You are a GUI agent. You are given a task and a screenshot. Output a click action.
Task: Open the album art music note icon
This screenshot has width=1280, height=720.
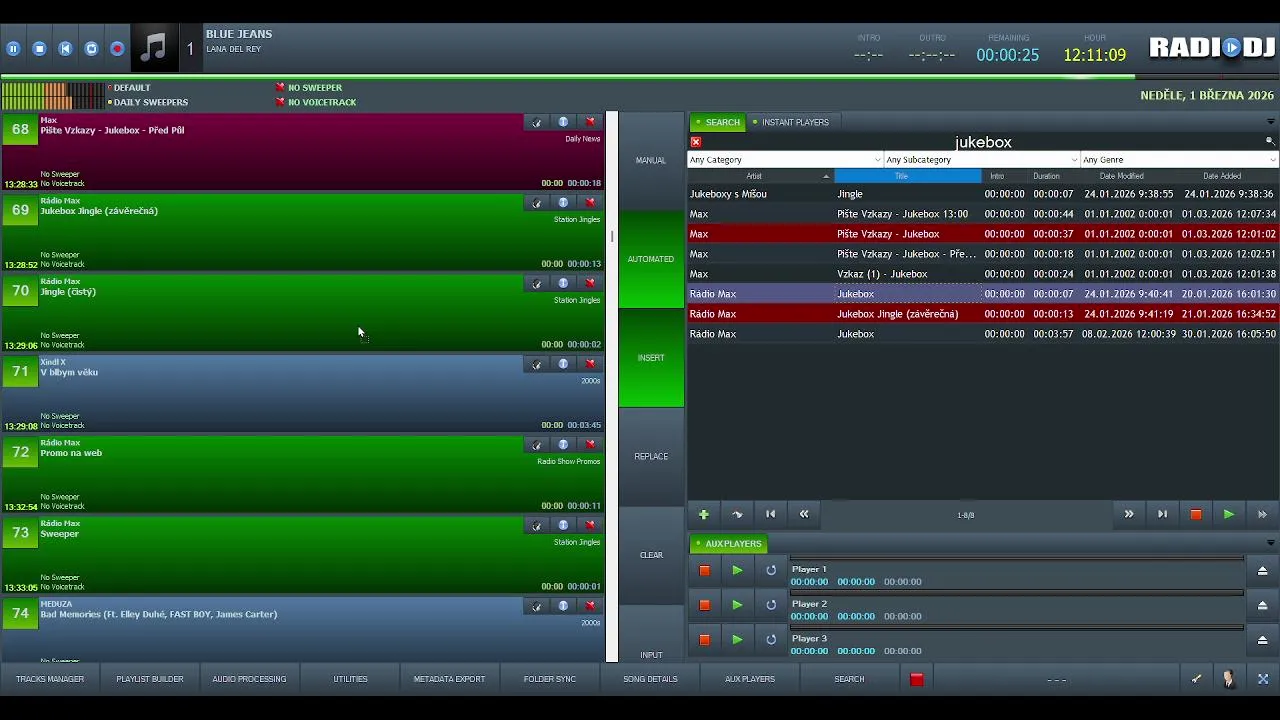pyautogui.click(x=153, y=48)
